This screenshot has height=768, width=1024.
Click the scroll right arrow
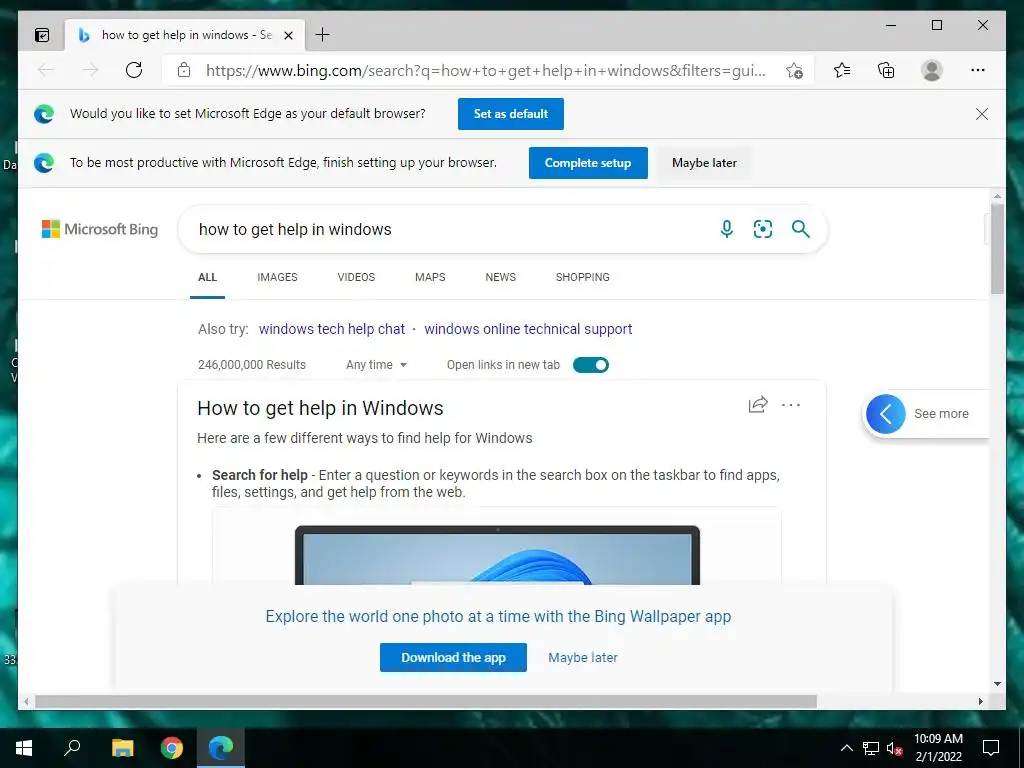(x=980, y=701)
